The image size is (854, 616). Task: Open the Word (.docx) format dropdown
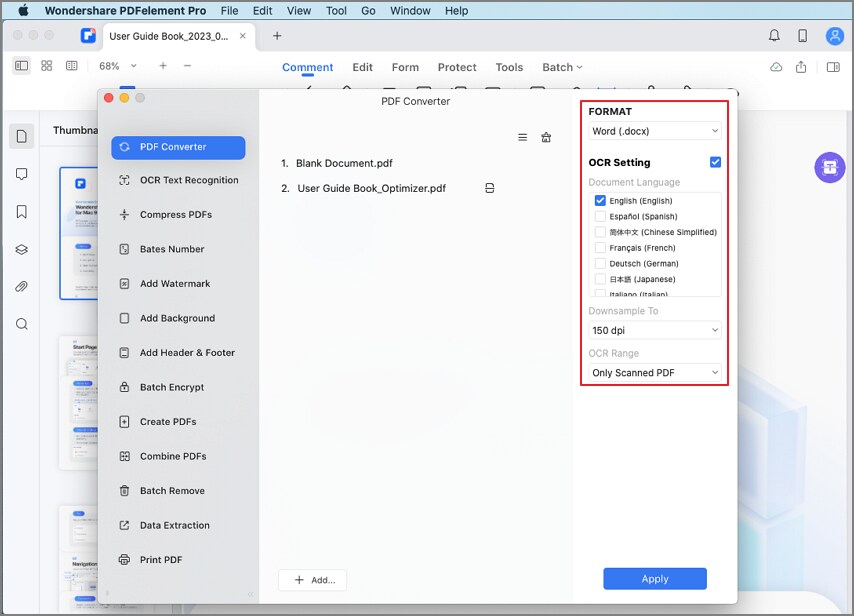coord(653,130)
